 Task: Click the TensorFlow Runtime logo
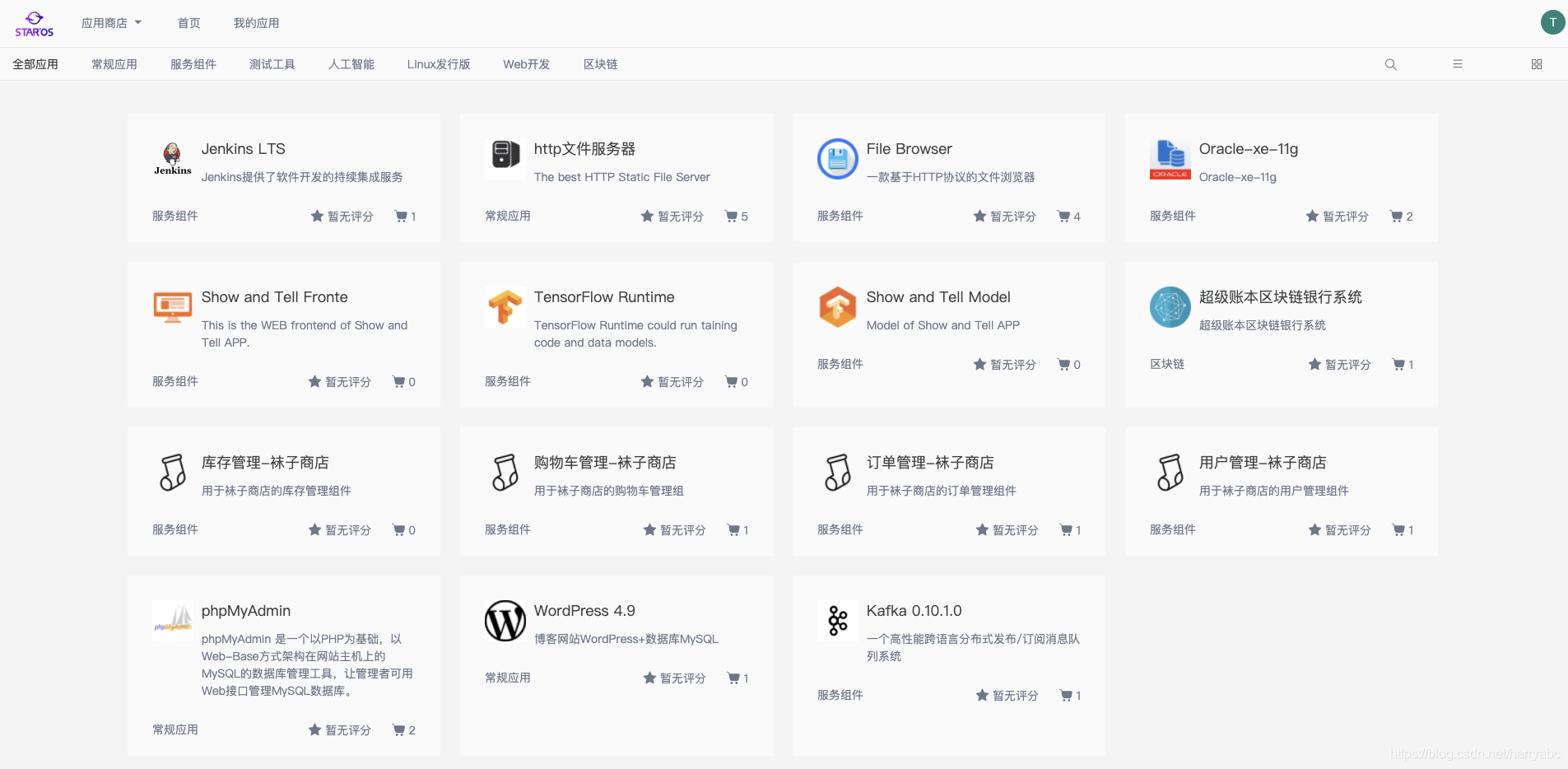click(x=505, y=307)
